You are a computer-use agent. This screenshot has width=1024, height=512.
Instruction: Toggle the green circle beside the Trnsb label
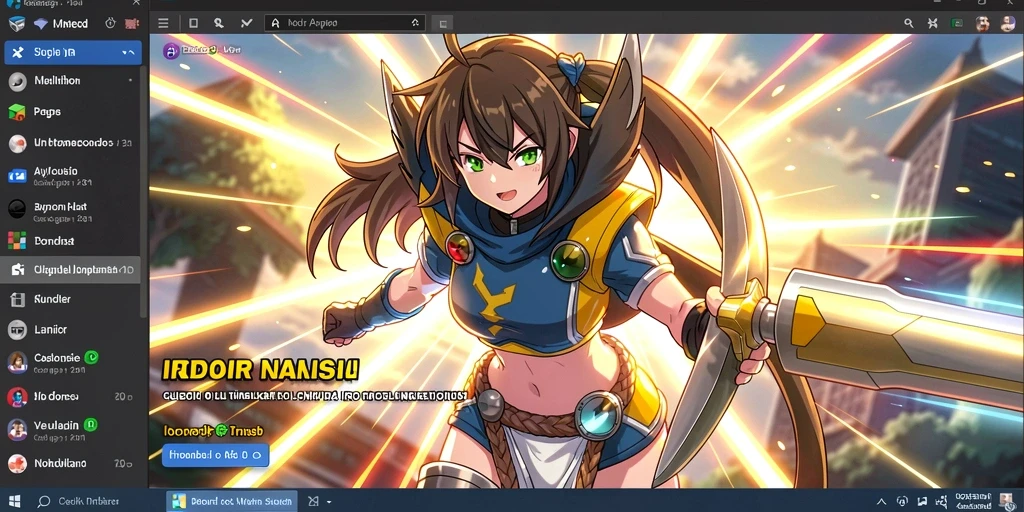coord(221,430)
